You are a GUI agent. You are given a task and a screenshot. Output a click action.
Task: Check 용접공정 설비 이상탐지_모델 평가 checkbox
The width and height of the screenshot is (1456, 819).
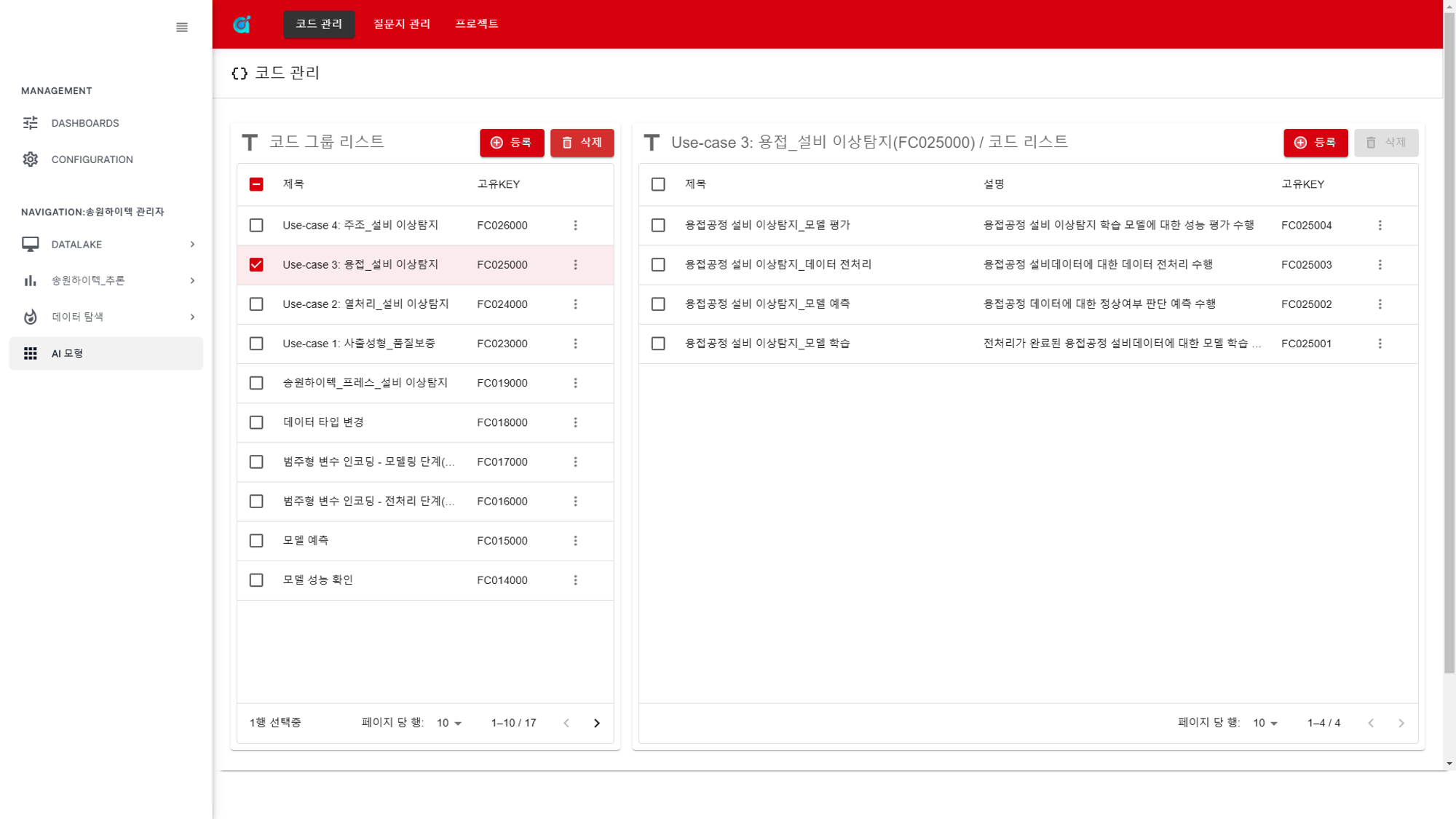[658, 226]
